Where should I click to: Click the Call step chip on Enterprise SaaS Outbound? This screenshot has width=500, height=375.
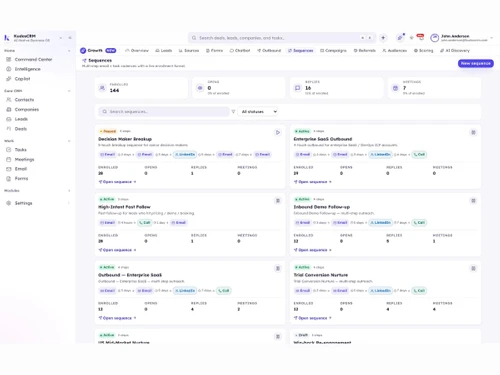419,154
